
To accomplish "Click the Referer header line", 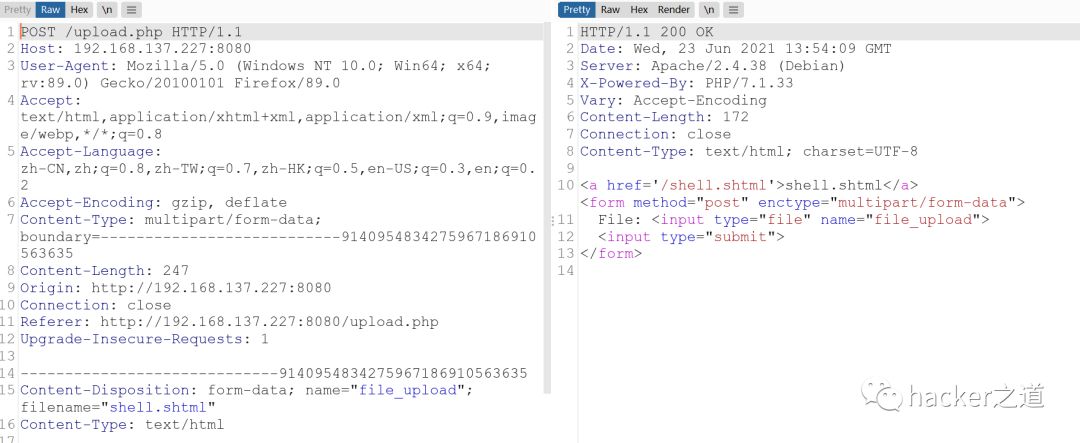I will point(229,322).
